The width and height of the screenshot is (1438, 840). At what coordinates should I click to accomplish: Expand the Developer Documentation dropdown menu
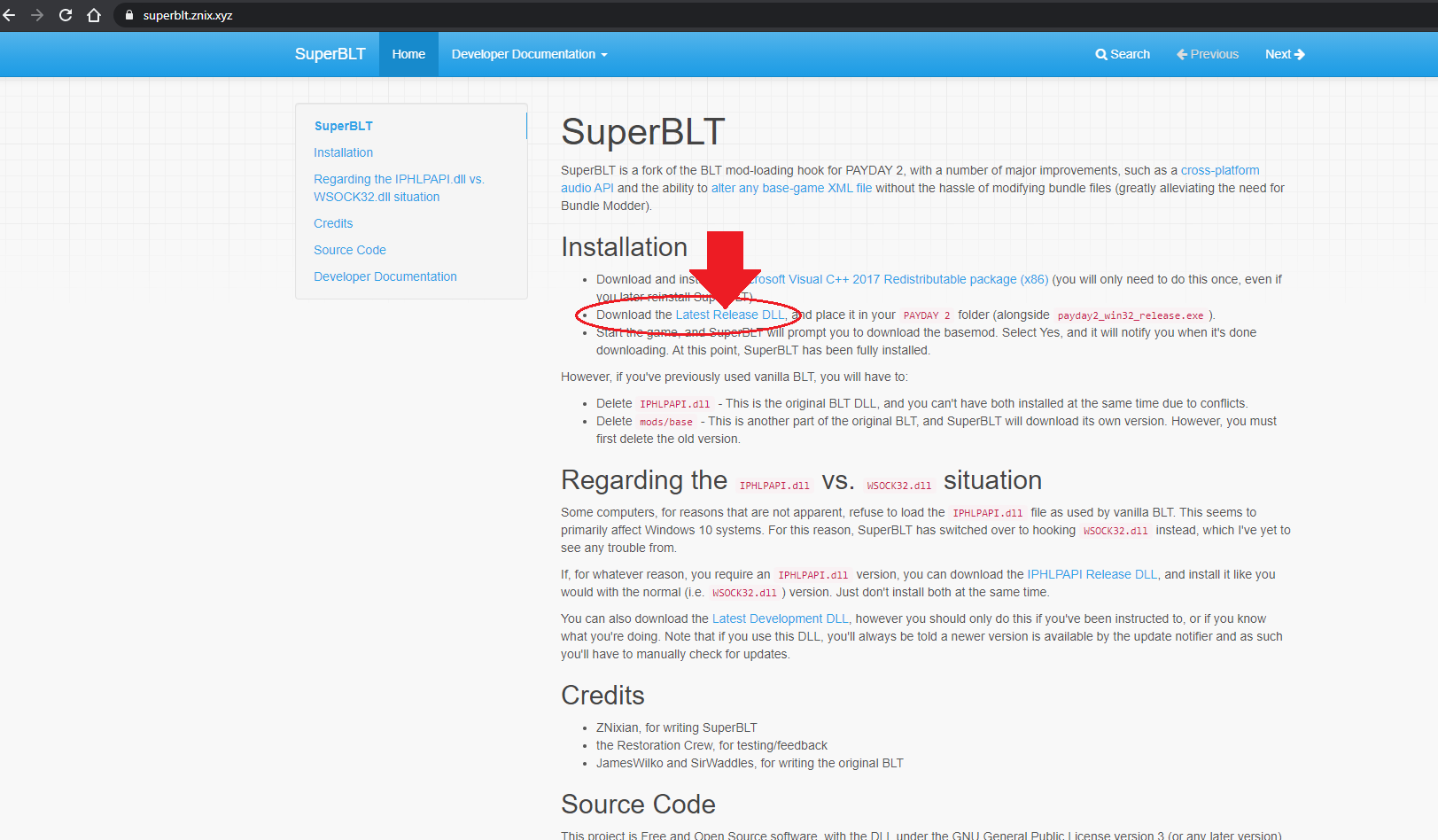point(530,54)
